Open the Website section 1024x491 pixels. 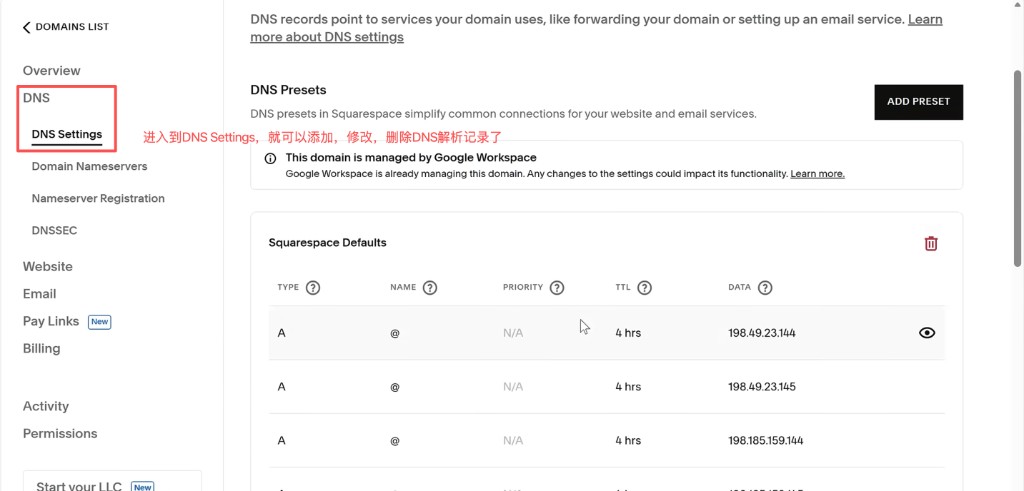pos(48,266)
